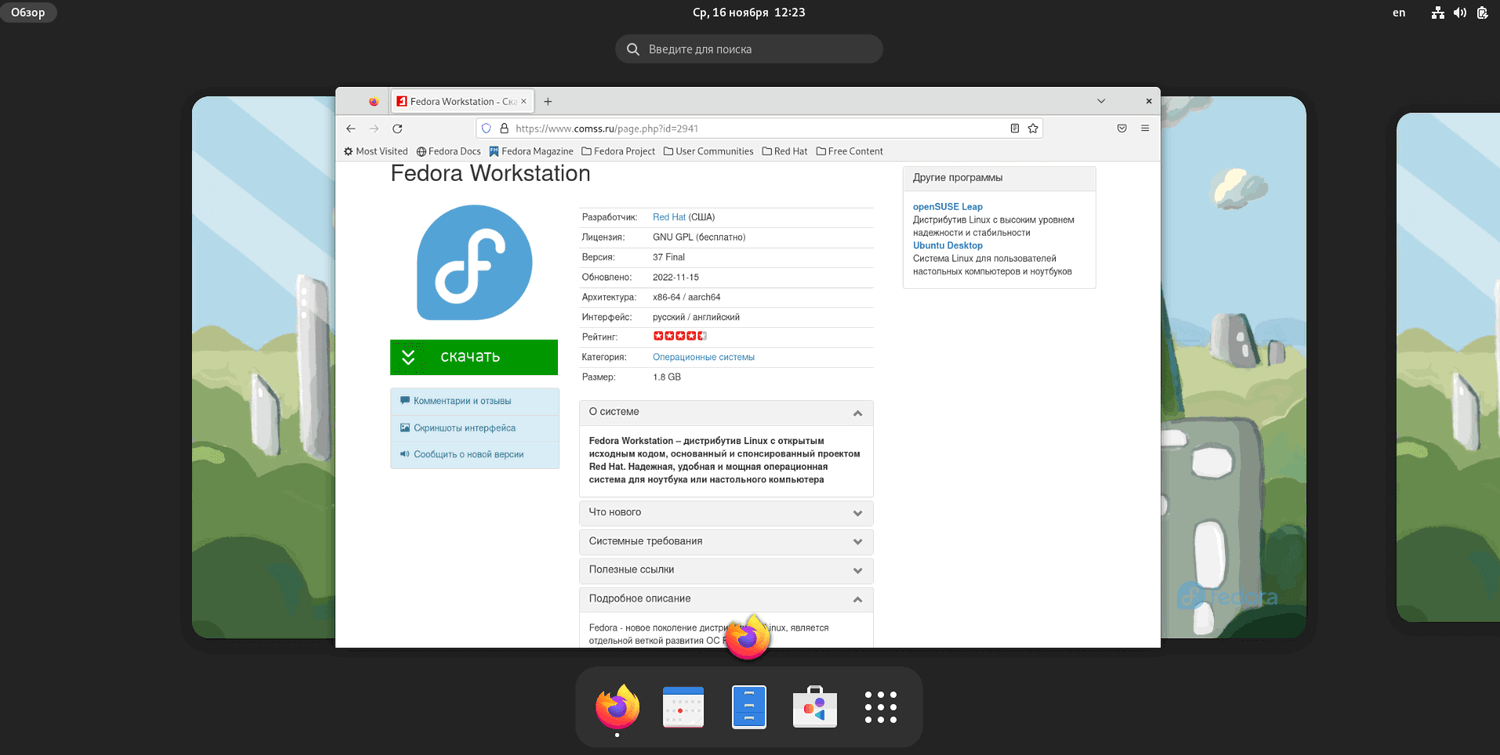Click the size value 1.8 GB
This screenshot has width=1500, height=755.
667,377
